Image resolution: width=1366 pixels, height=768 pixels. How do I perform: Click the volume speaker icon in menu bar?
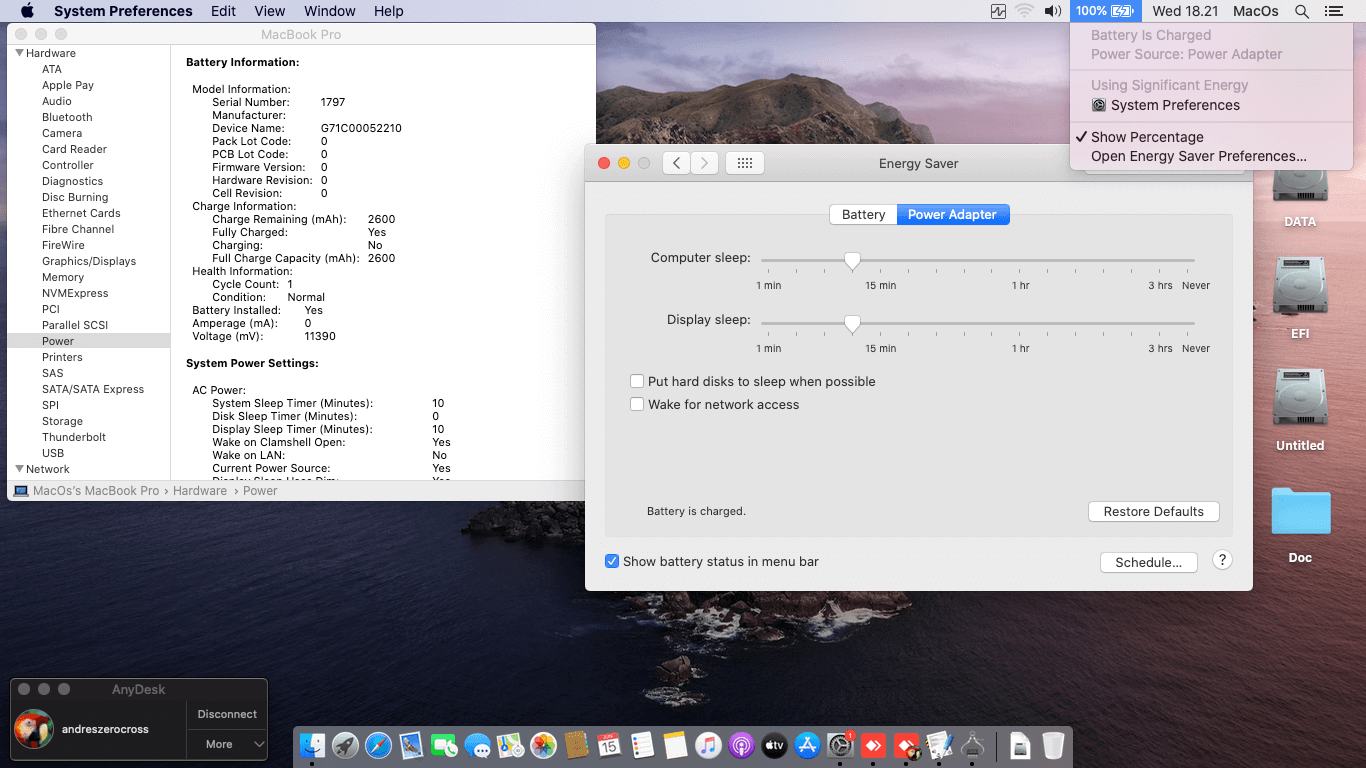[1052, 11]
